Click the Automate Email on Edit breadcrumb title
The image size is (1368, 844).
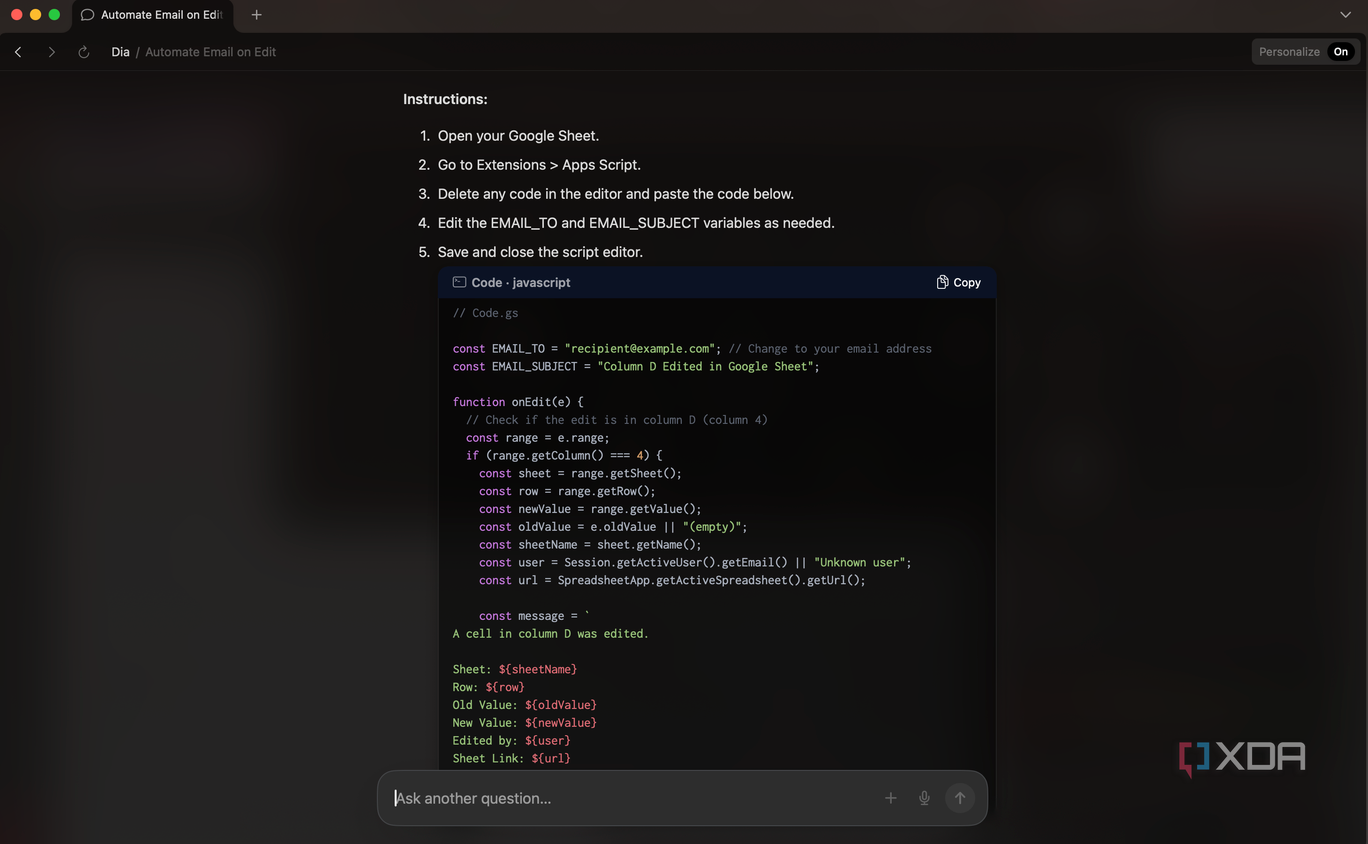[x=210, y=52]
